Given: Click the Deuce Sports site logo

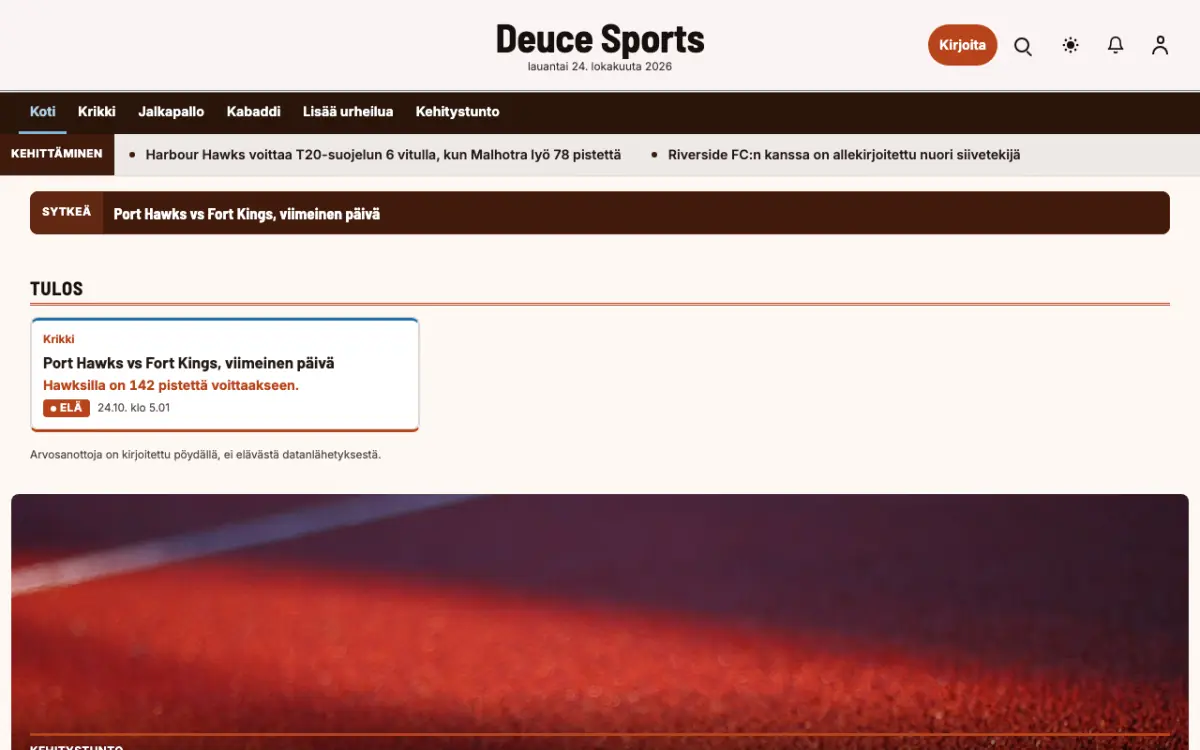Looking at the screenshot, I should pos(600,40).
